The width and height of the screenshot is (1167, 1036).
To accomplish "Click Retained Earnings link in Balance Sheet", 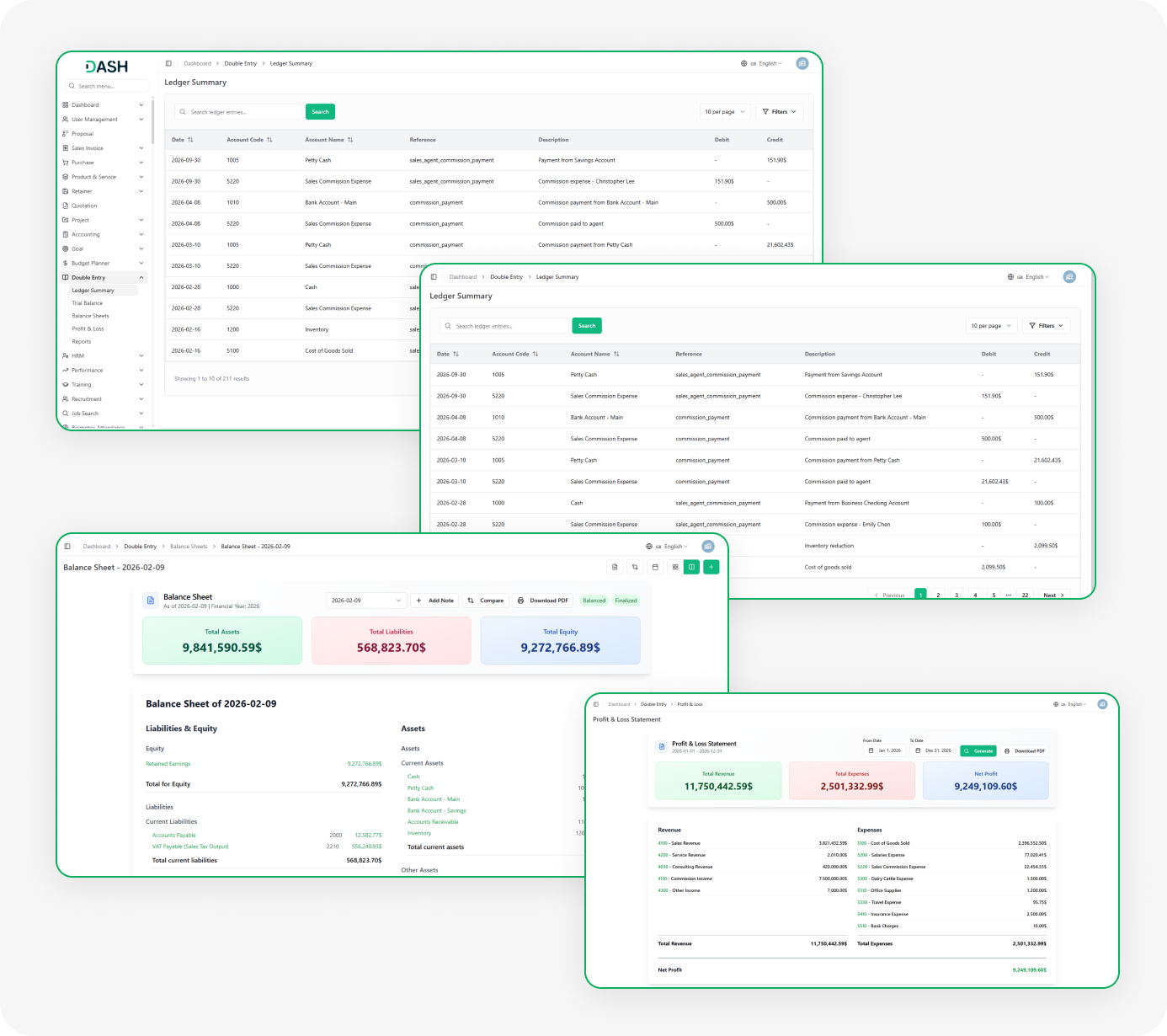I will (x=168, y=764).
